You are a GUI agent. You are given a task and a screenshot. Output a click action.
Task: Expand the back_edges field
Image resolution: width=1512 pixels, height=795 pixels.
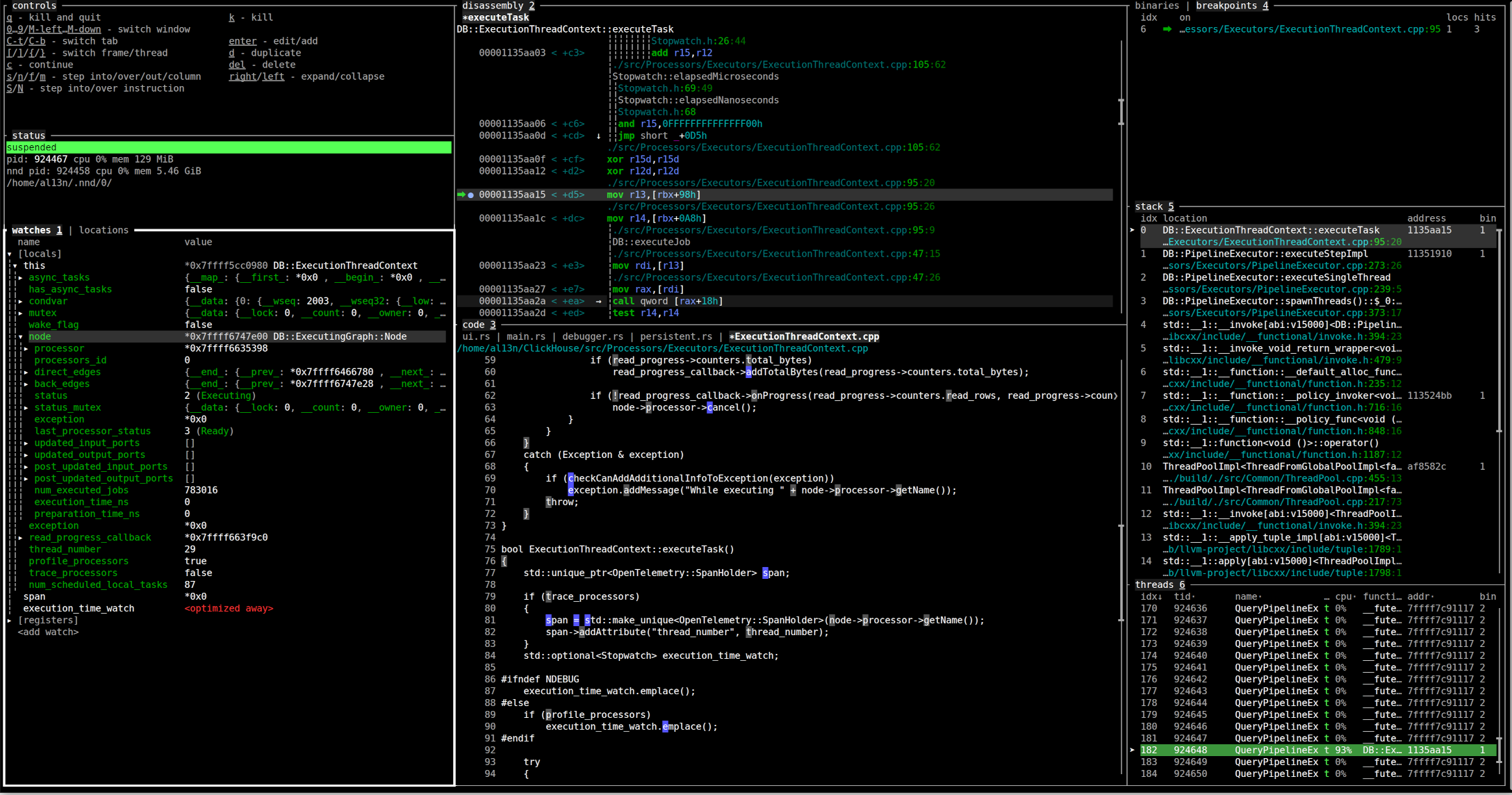[26, 384]
